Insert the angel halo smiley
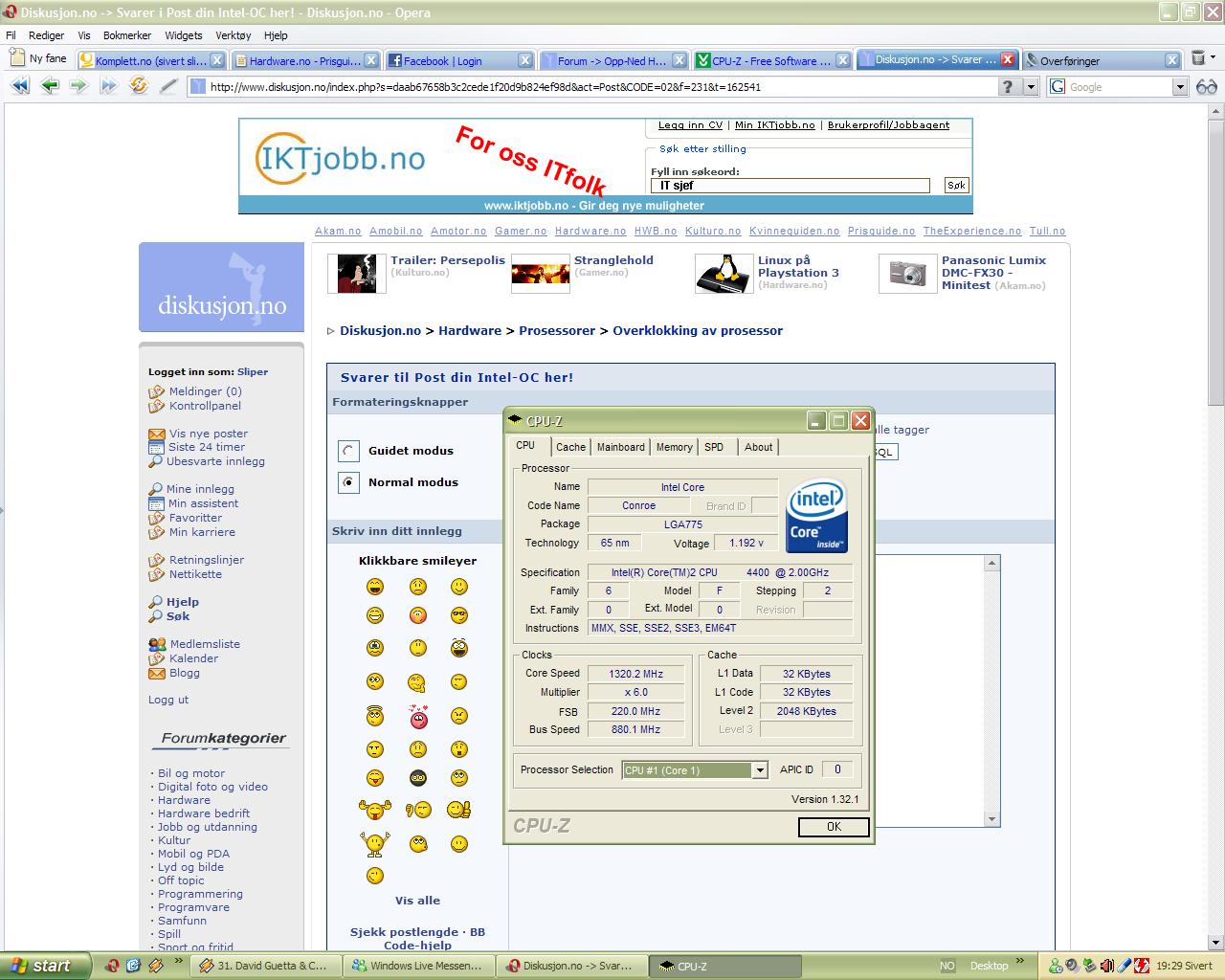 pyautogui.click(x=375, y=714)
